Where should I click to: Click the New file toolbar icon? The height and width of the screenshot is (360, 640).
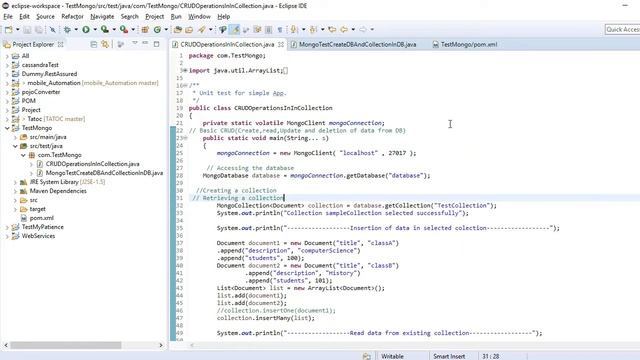pos(9,29)
